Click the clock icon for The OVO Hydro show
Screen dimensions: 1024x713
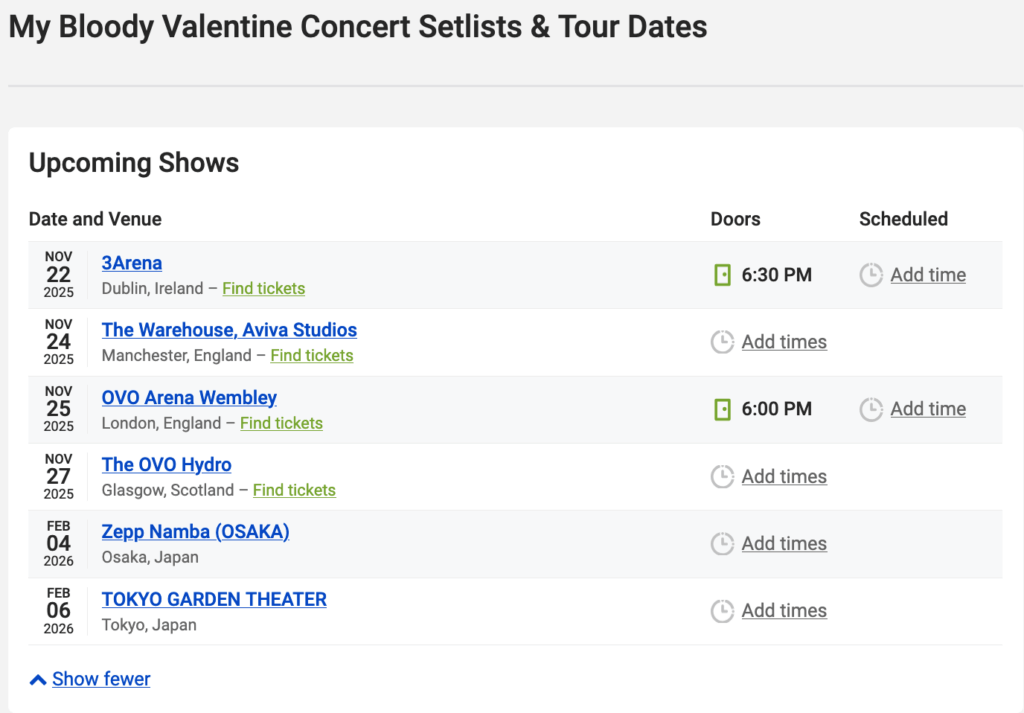pyautogui.click(x=722, y=477)
